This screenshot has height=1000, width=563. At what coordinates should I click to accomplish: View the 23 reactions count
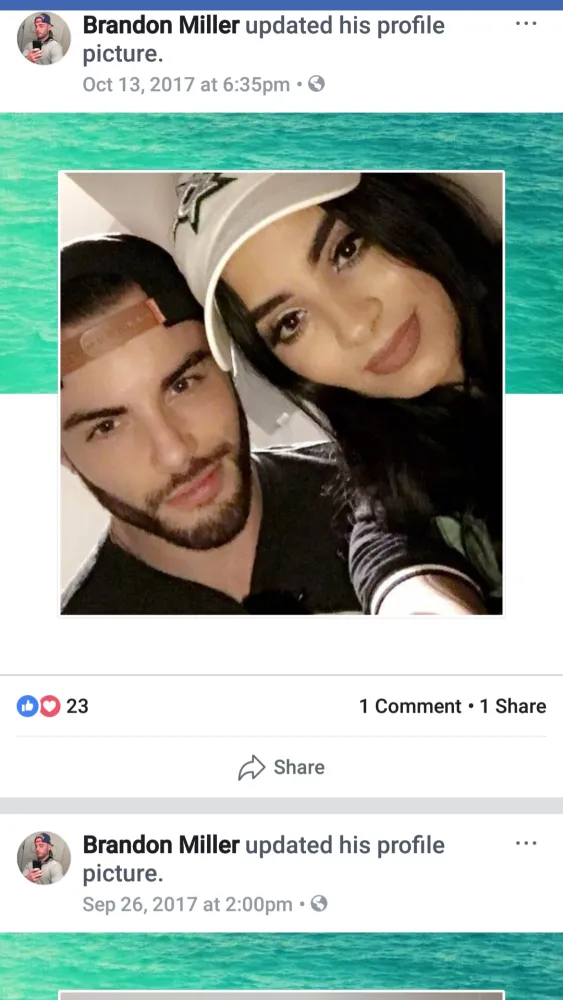click(77, 706)
